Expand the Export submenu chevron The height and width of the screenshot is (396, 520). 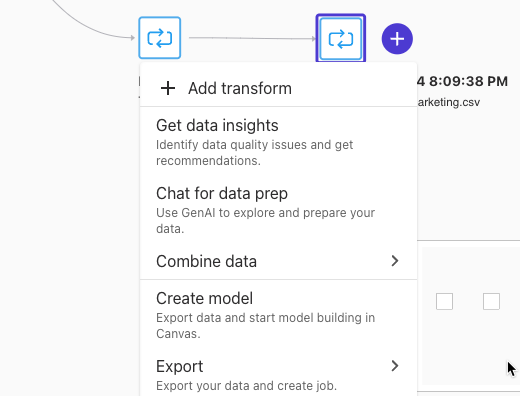(395, 366)
